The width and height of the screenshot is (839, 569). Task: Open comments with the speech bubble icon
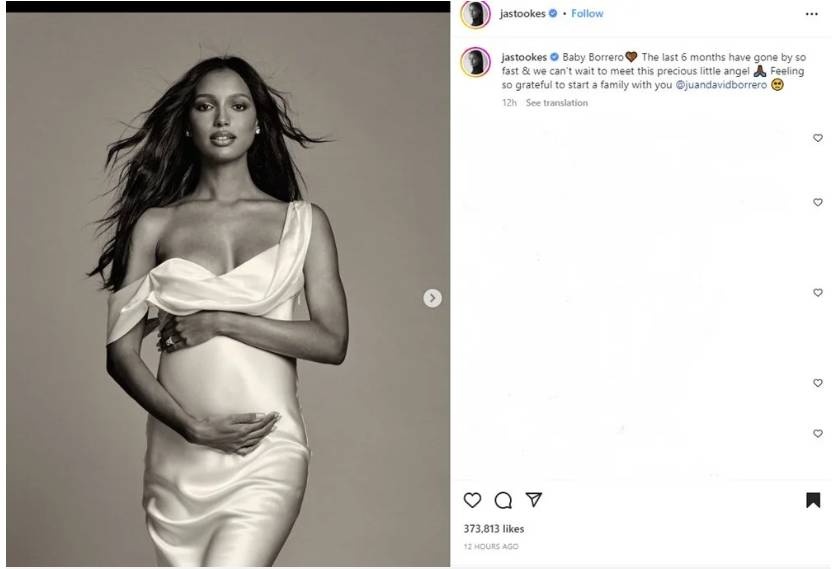tap(503, 500)
